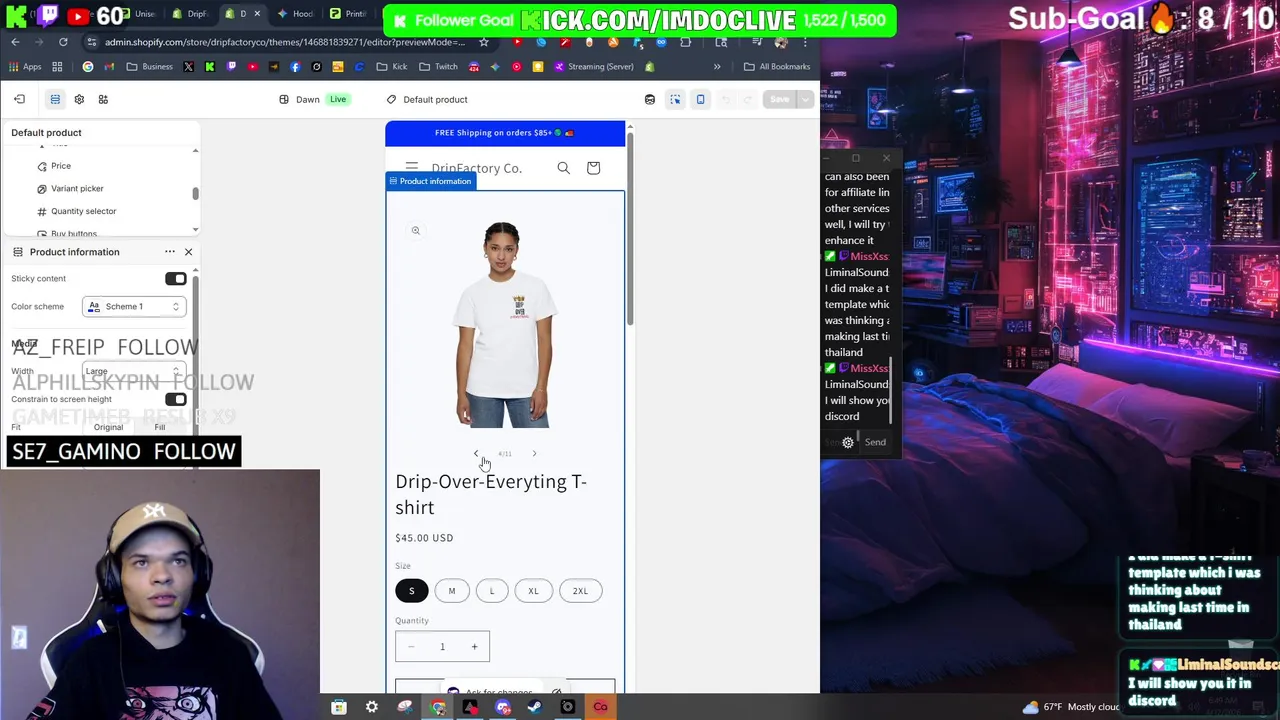This screenshot has height=720, width=1280.
Task: Select the Buy buttons block
Action: point(74,233)
